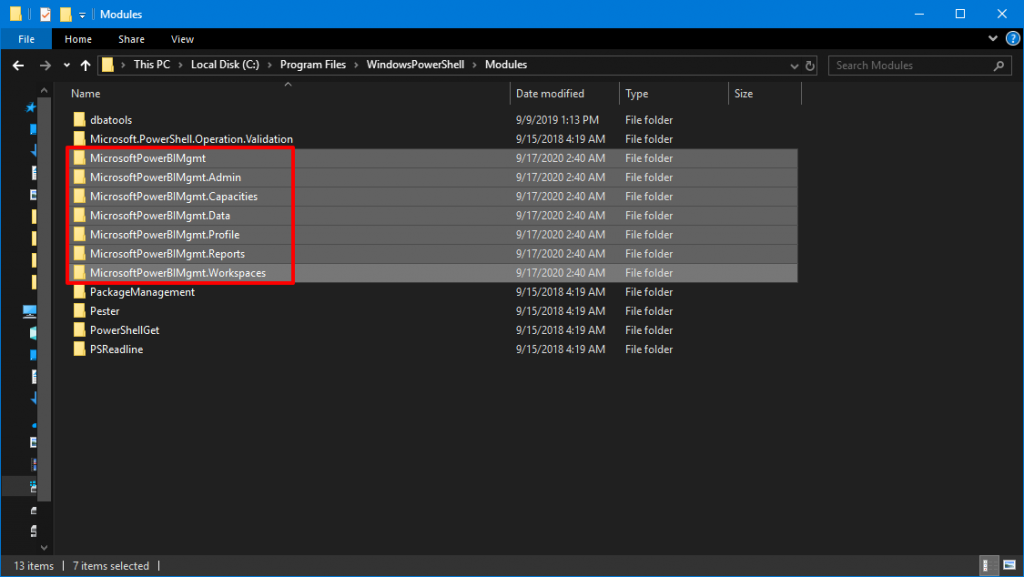Click the Modules breadcrumb in address bar

coord(506,65)
